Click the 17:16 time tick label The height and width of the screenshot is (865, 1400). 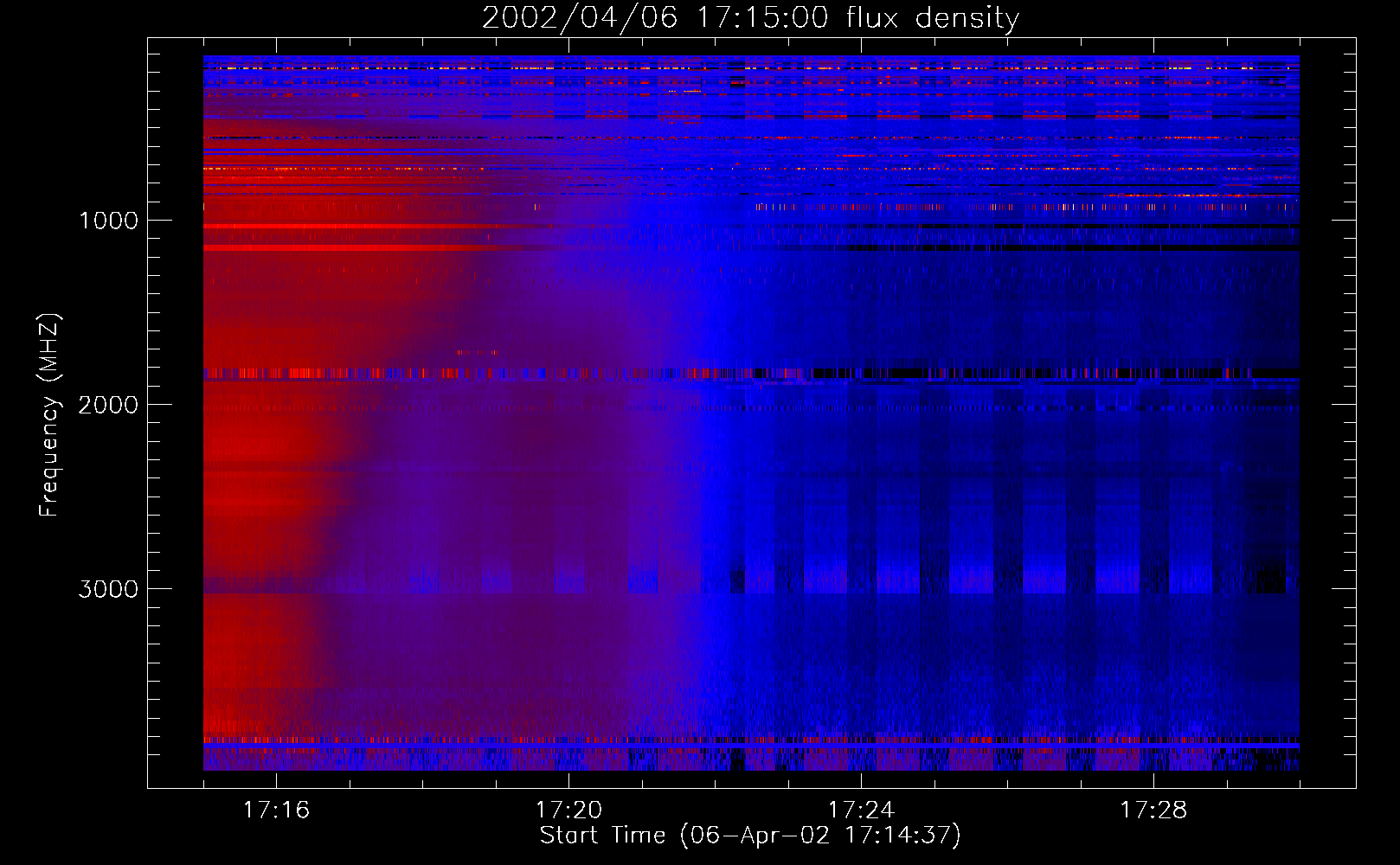click(276, 811)
